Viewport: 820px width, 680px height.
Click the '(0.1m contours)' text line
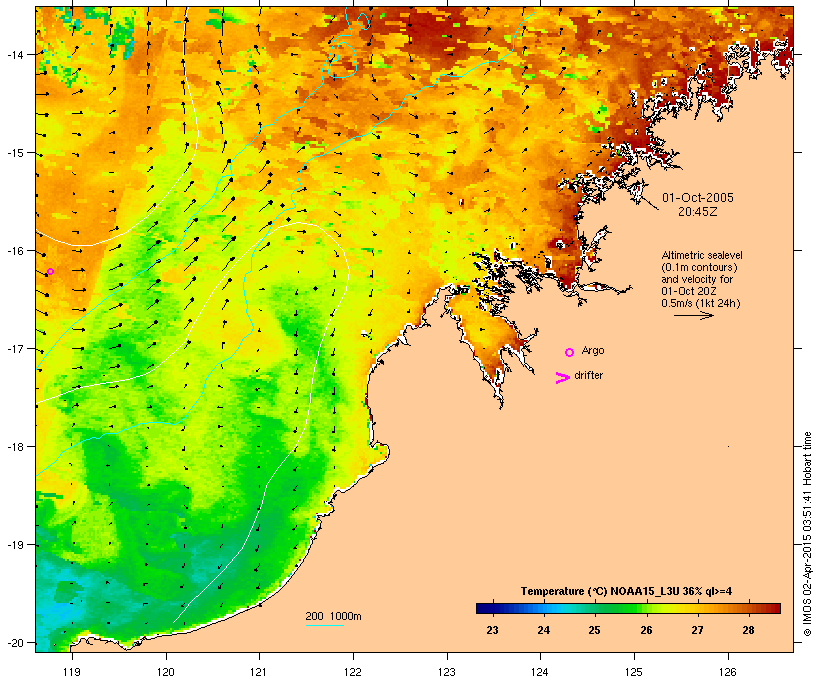click(x=699, y=267)
